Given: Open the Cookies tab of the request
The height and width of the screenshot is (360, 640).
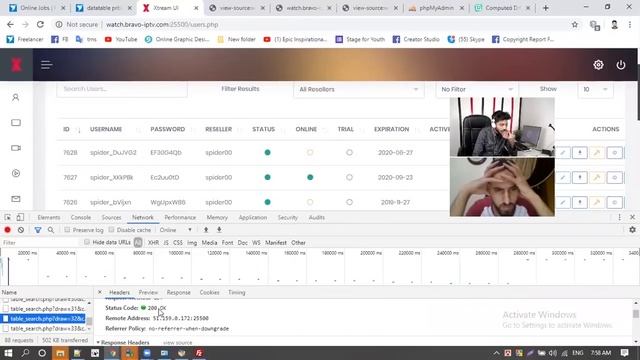Looking at the screenshot, I should (x=209, y=292).
